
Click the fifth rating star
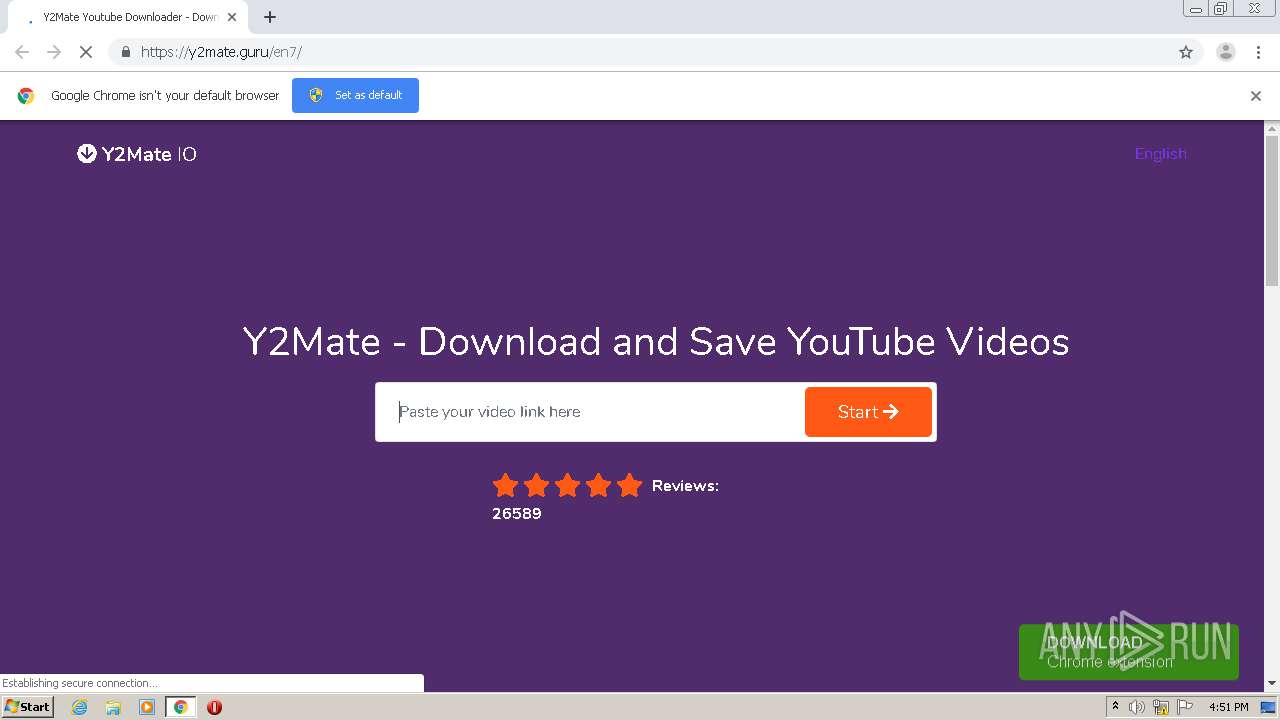pyautogui.click(x=629, y=486)
